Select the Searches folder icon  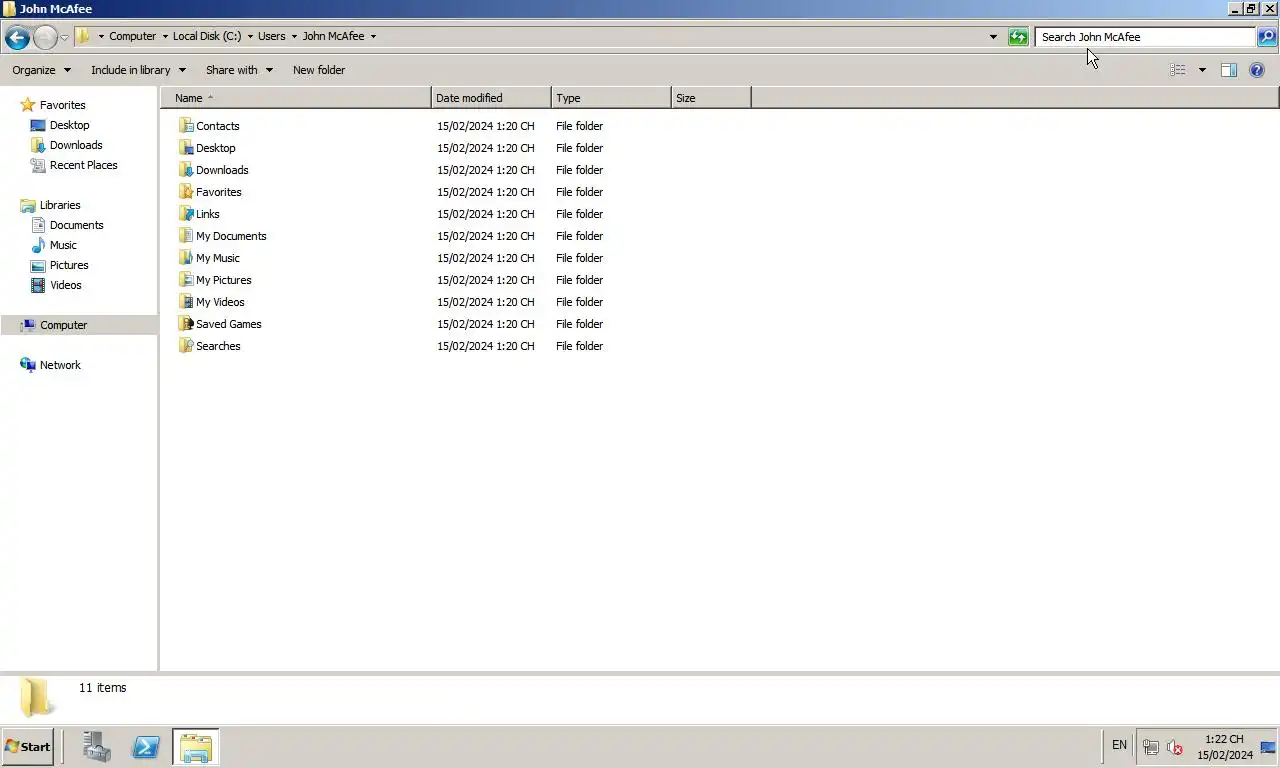[185, 346]
